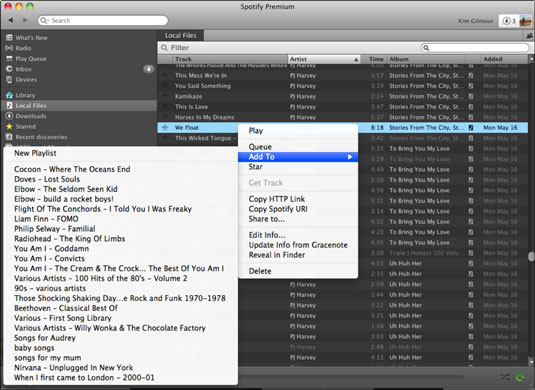Toggle repeat playback icon
This screenshot has height=390, width=535.
click(x=520, y=377)
